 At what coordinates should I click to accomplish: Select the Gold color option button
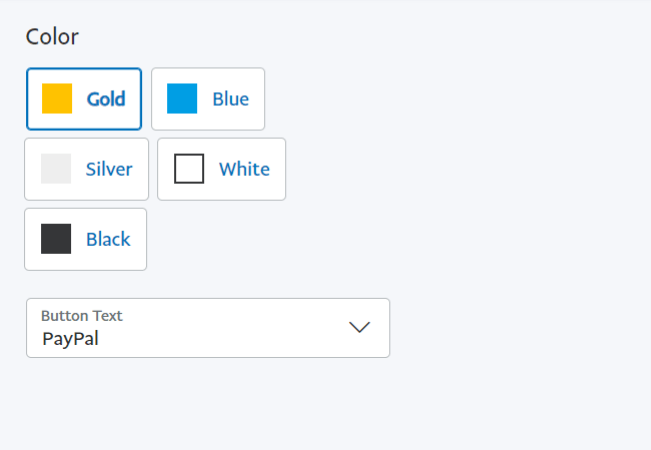[x=84, y=99]
